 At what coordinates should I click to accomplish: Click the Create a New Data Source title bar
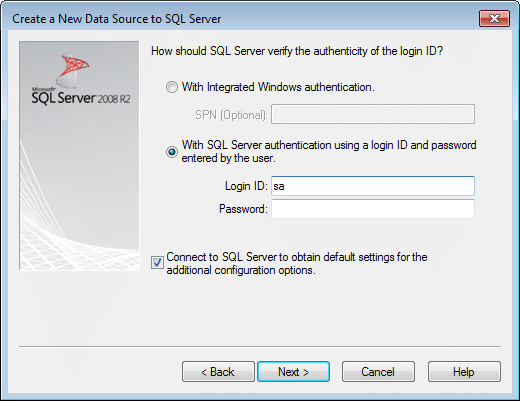coord(117,19)
